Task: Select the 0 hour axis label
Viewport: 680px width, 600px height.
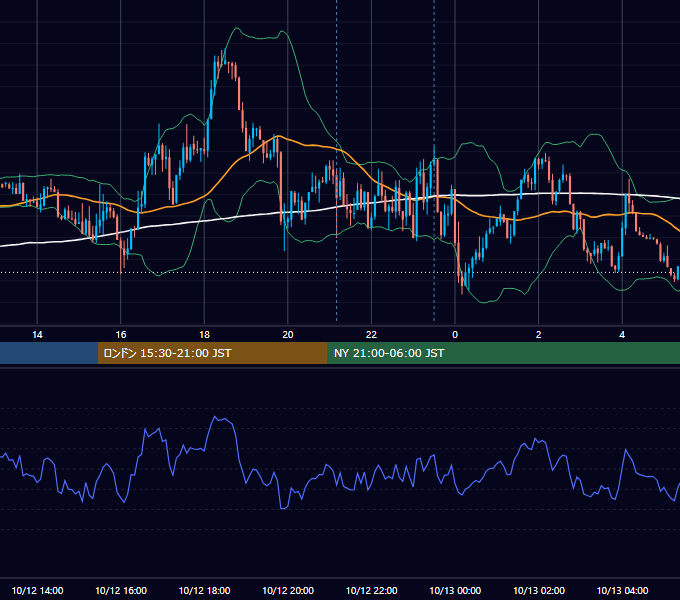Action: click(x=455, y=335)
